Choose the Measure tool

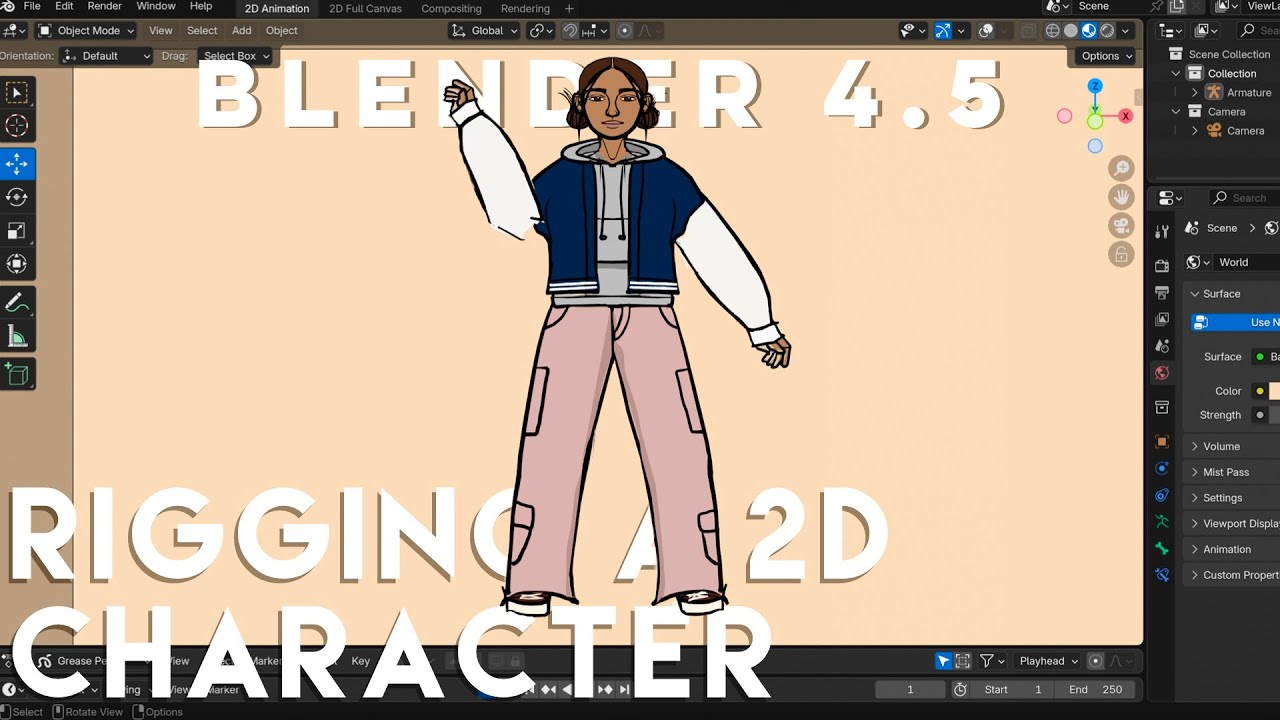click(x=17, y=337)
